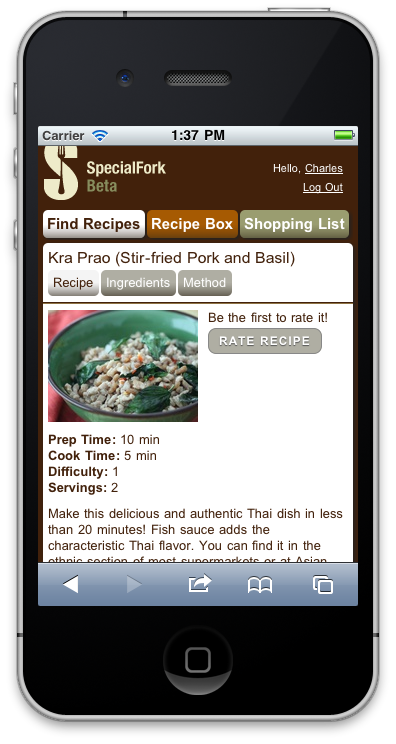Open the Safari share action icon
Image resolution: width=396 pixels, height=744 pixels.
[200, 583]
